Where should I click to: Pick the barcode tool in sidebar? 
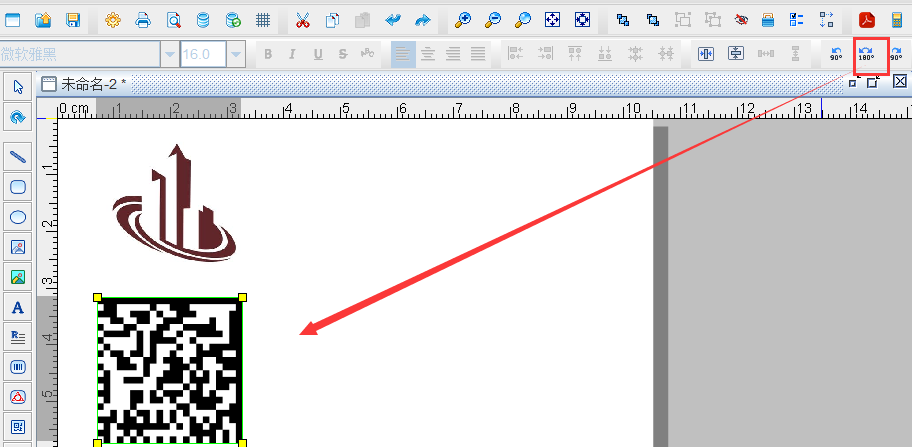(x=18, y=368)
